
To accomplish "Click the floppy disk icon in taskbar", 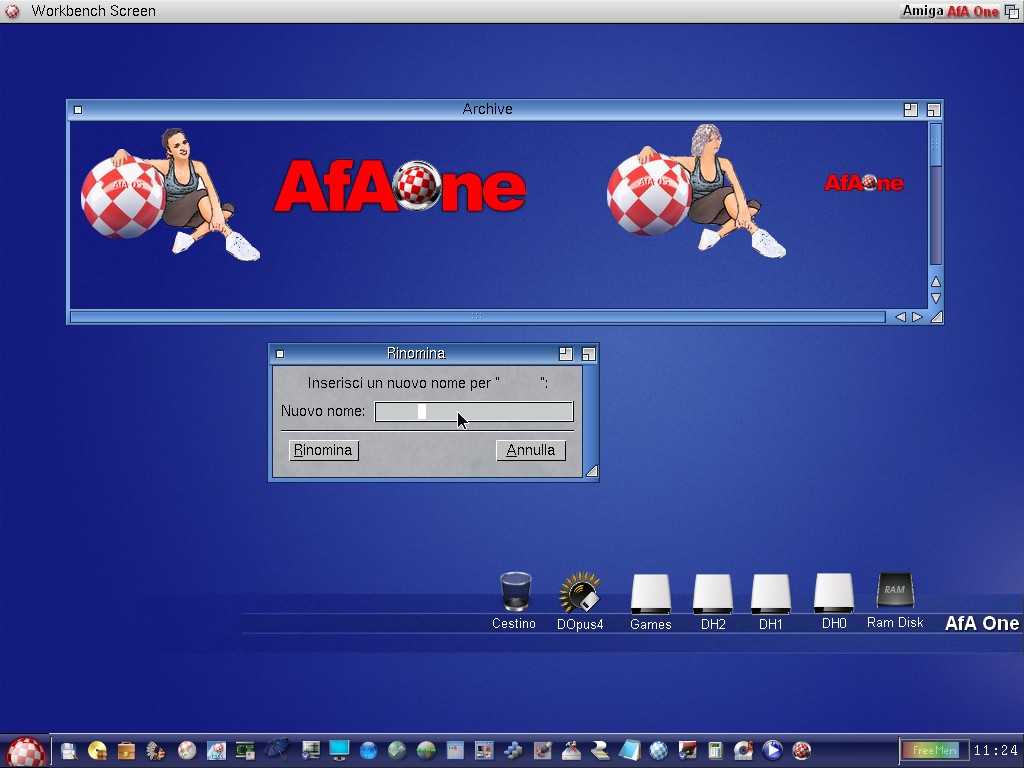I will pos(68,750).
